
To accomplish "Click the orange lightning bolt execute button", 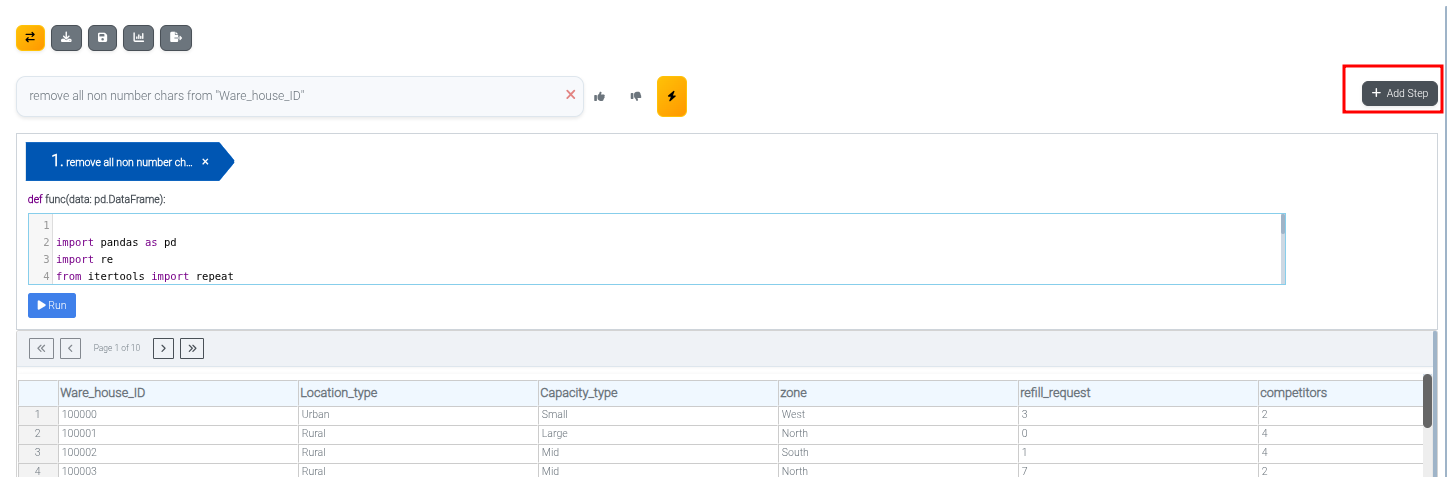I will tap(671, 96).
